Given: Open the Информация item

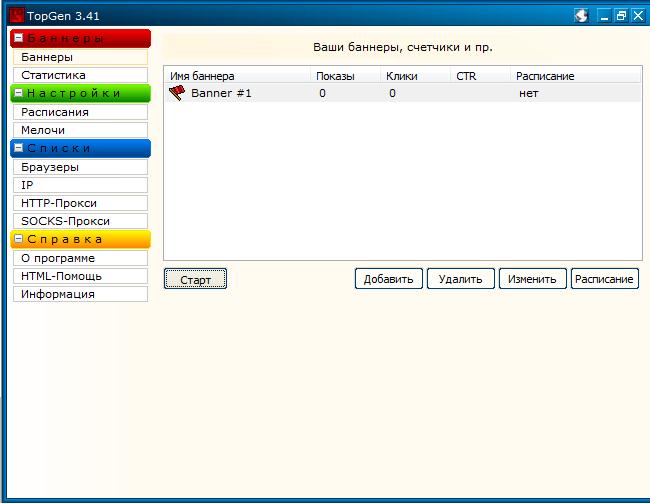Looking at the screenshot, I should (x=80, y=294).
